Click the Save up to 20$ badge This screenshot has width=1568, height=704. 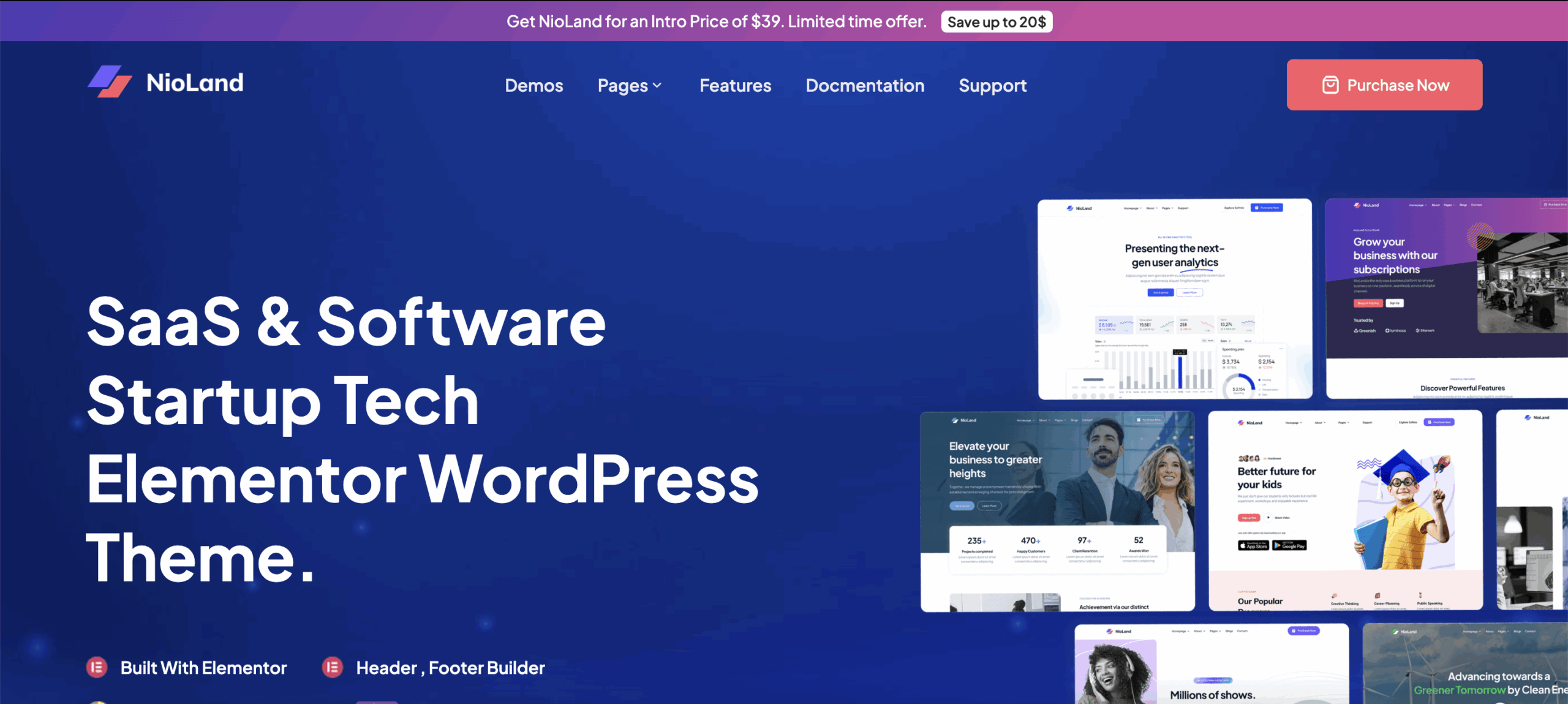click(997, 22)
